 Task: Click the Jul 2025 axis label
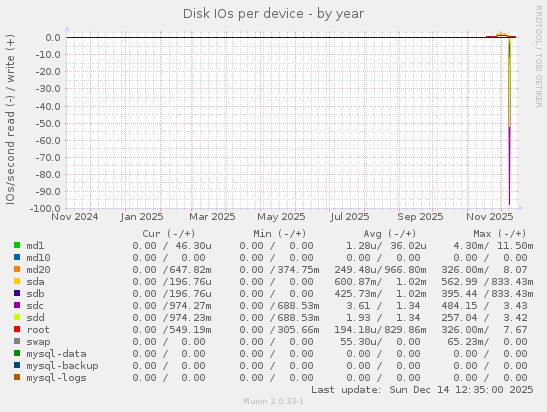point(350,217)
